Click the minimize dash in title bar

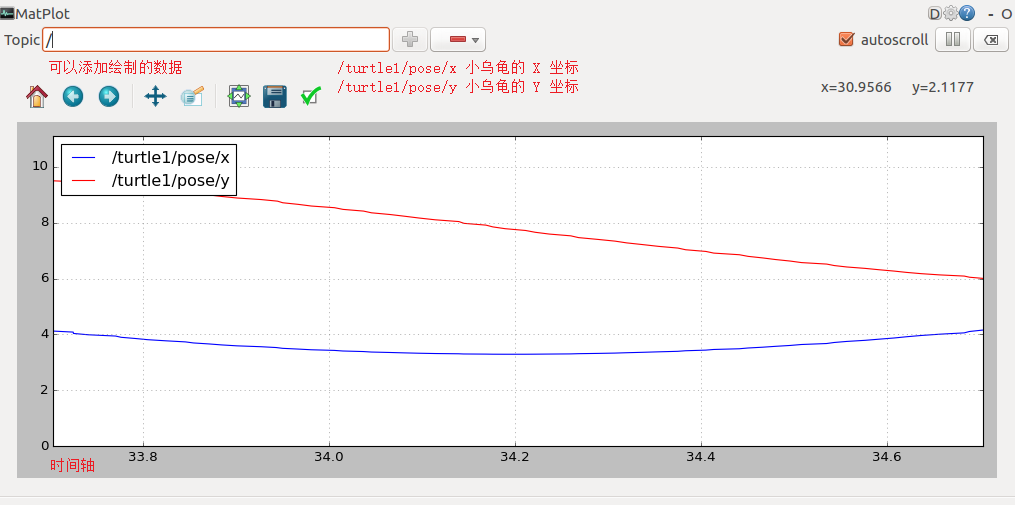coord(990,14)
